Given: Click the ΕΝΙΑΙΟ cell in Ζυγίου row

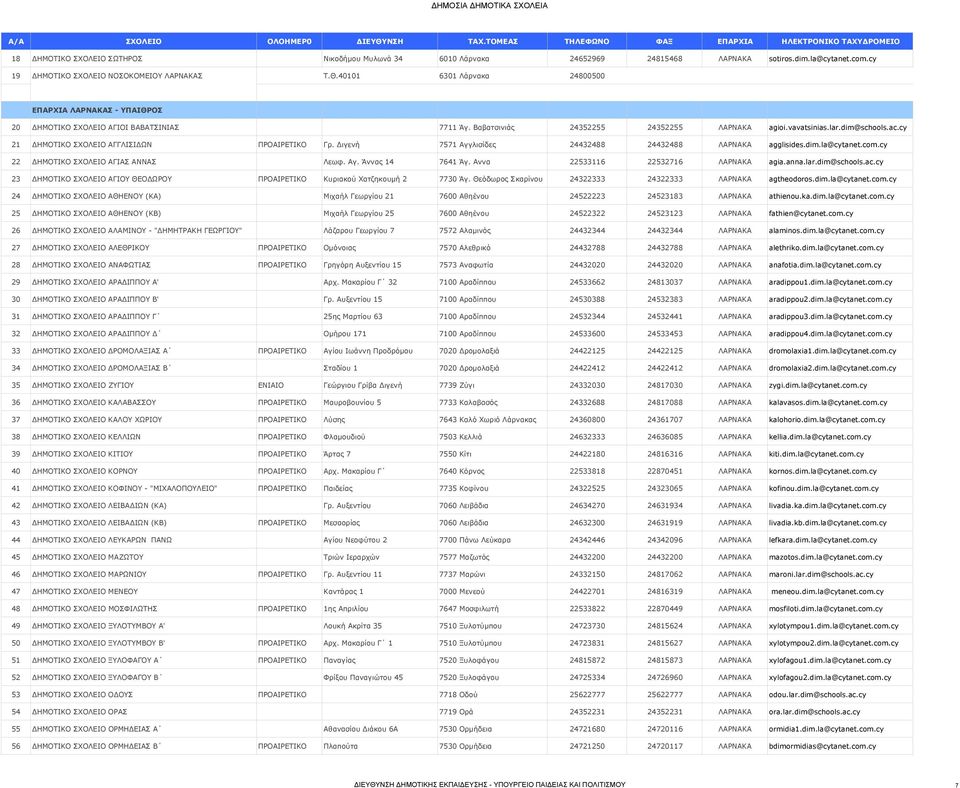Looking at the screenshot, I should click(x=271, y=385).
